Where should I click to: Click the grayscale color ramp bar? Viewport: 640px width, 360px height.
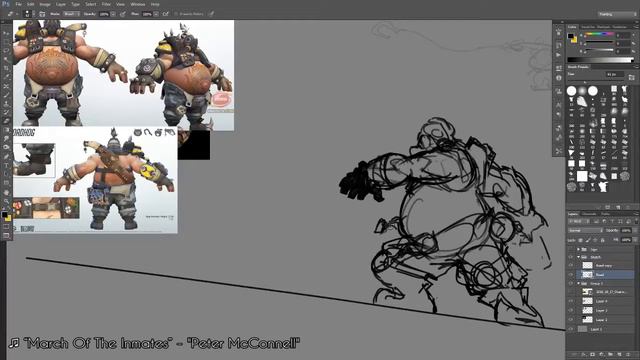(x=600, y=60)
